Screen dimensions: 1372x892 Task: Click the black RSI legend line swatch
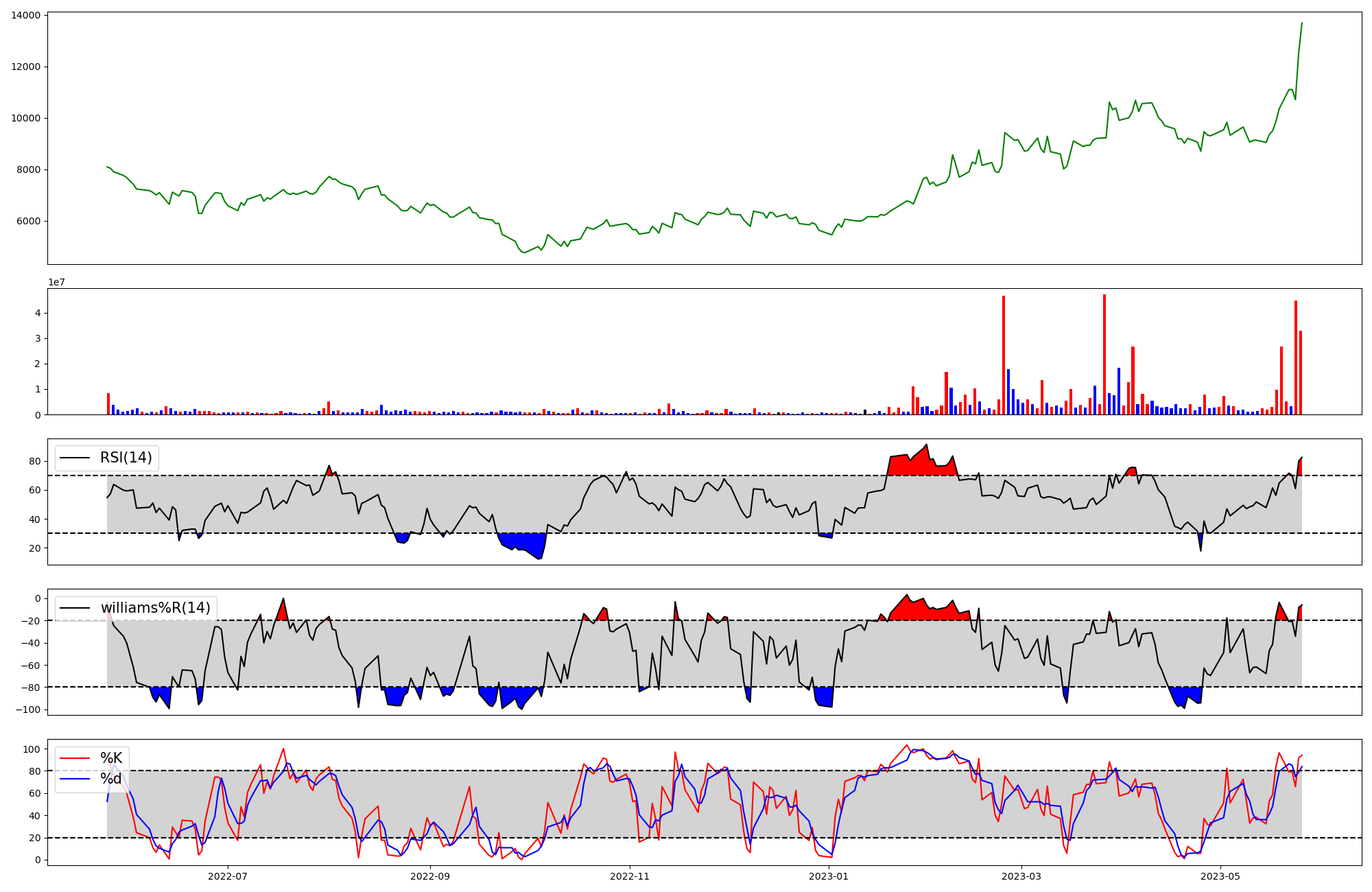(75, 458)
